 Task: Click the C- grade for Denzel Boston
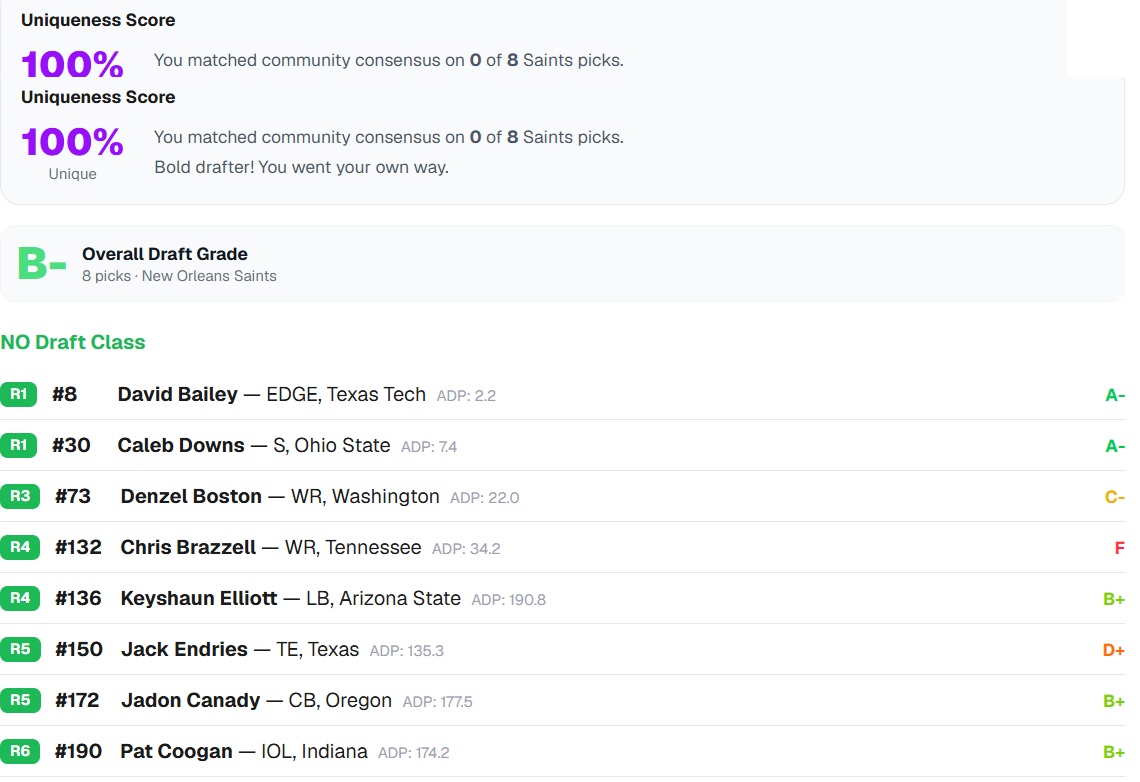coord(1115,496)
